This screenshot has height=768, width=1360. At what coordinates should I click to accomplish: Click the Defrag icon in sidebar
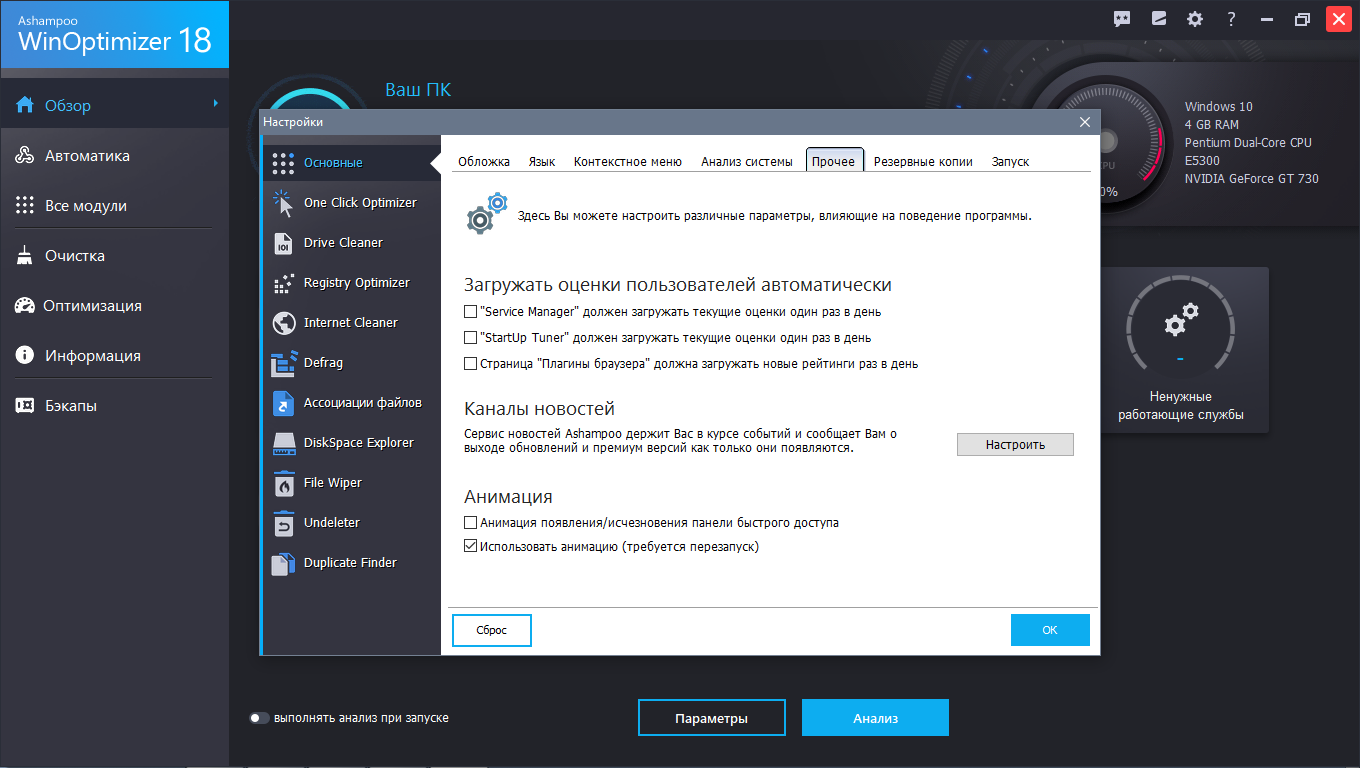pyautogui.click(x=283, y=363)
